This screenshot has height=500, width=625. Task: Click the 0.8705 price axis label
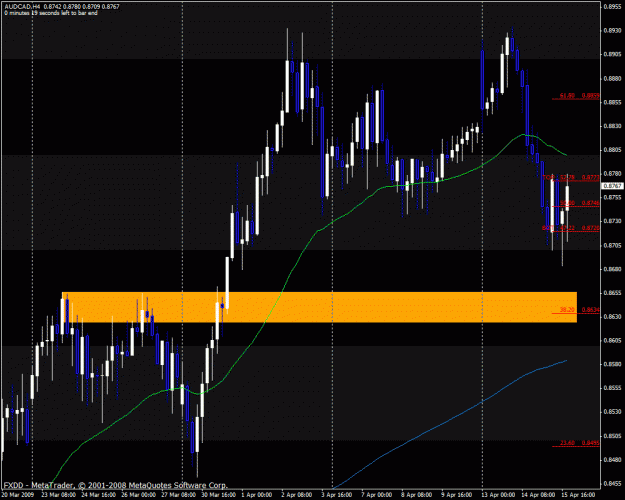(x=612, y=245)
